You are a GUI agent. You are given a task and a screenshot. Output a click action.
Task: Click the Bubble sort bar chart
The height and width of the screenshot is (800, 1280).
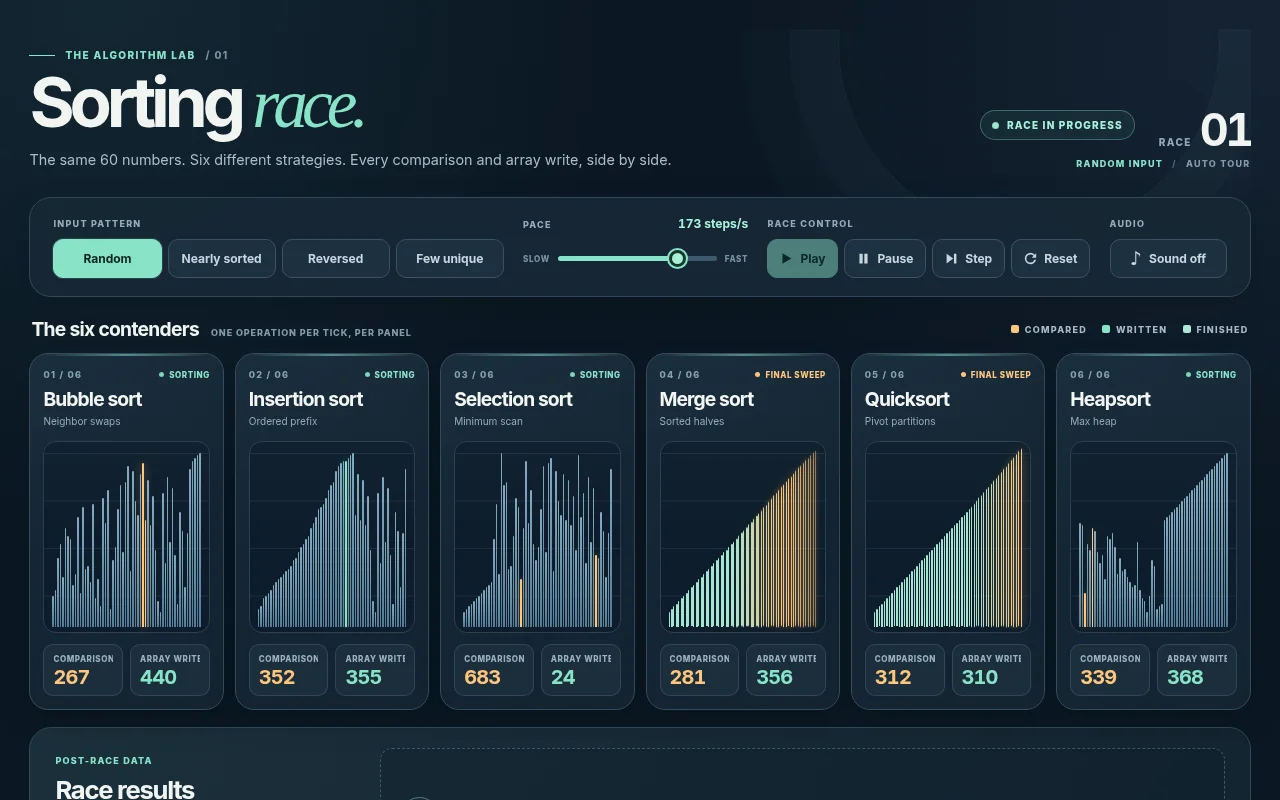[126, 537]
